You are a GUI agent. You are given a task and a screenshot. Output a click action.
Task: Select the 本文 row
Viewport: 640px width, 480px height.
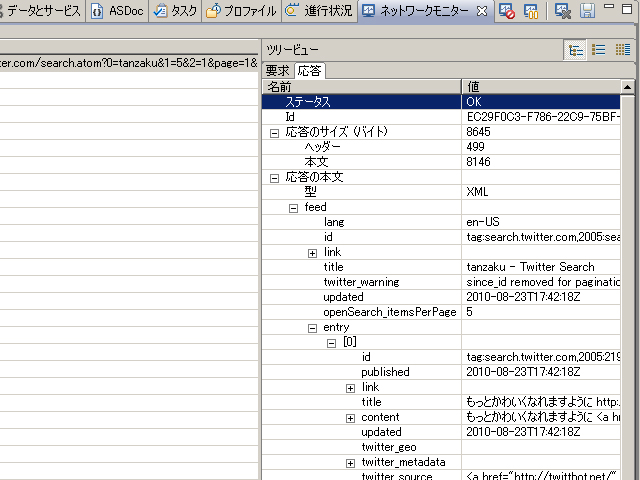click(x=441, y=162)
